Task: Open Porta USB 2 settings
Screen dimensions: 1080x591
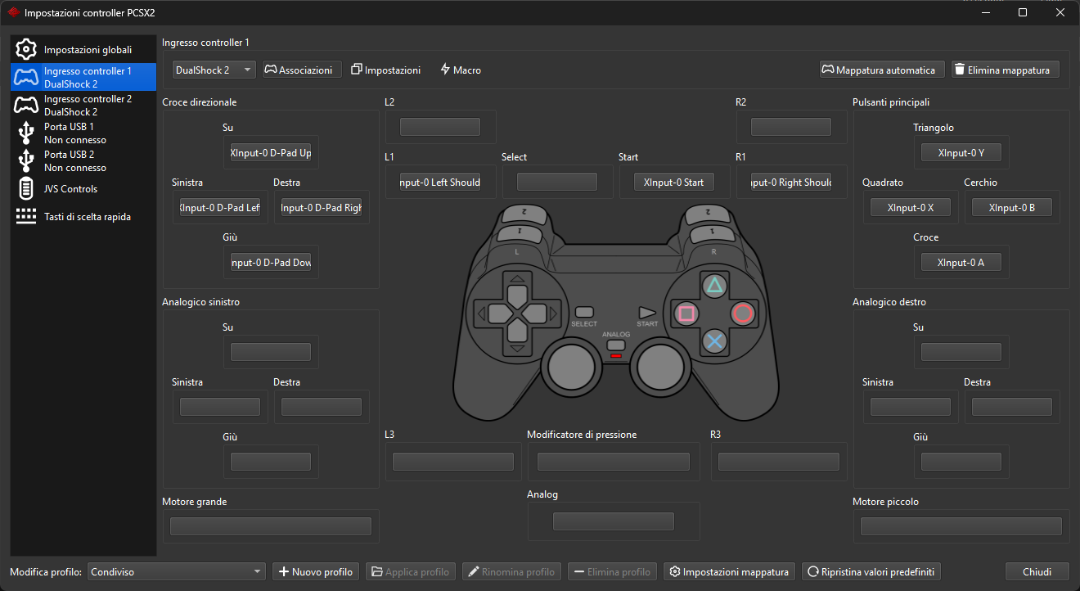Action: click(83, 160)
